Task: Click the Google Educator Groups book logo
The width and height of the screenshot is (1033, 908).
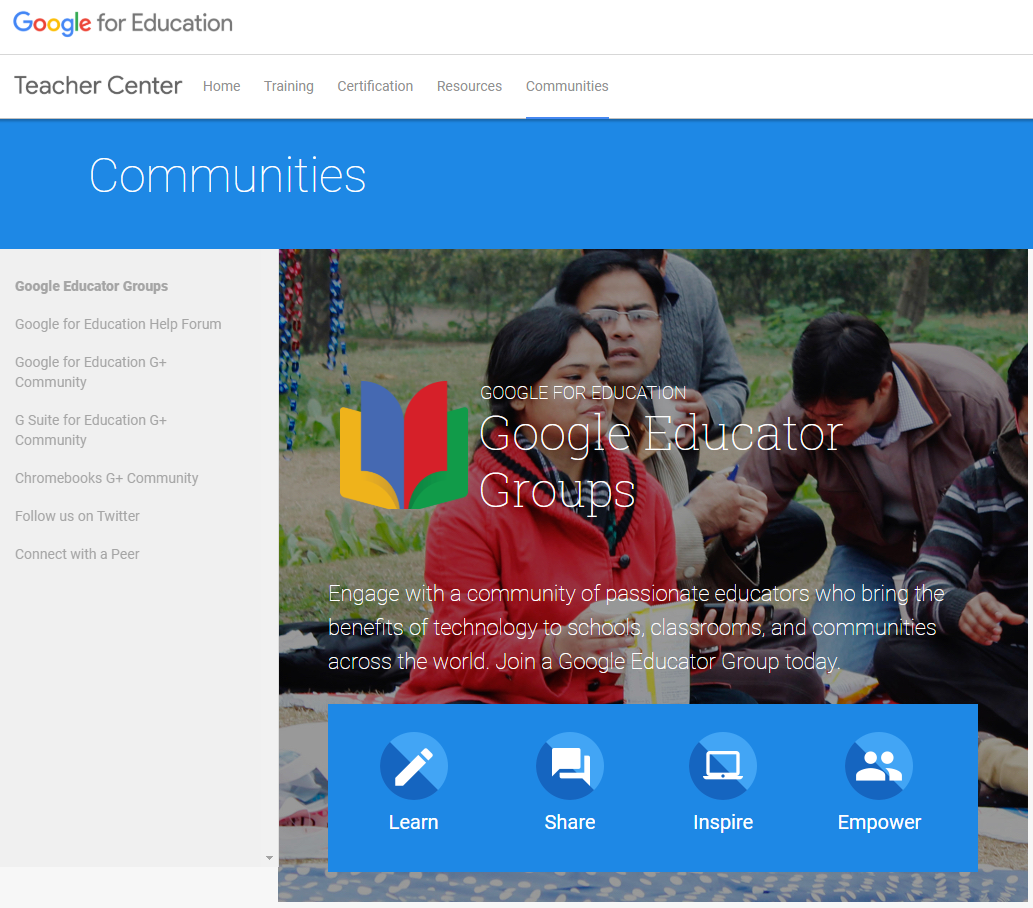Action: pos(404,445)
